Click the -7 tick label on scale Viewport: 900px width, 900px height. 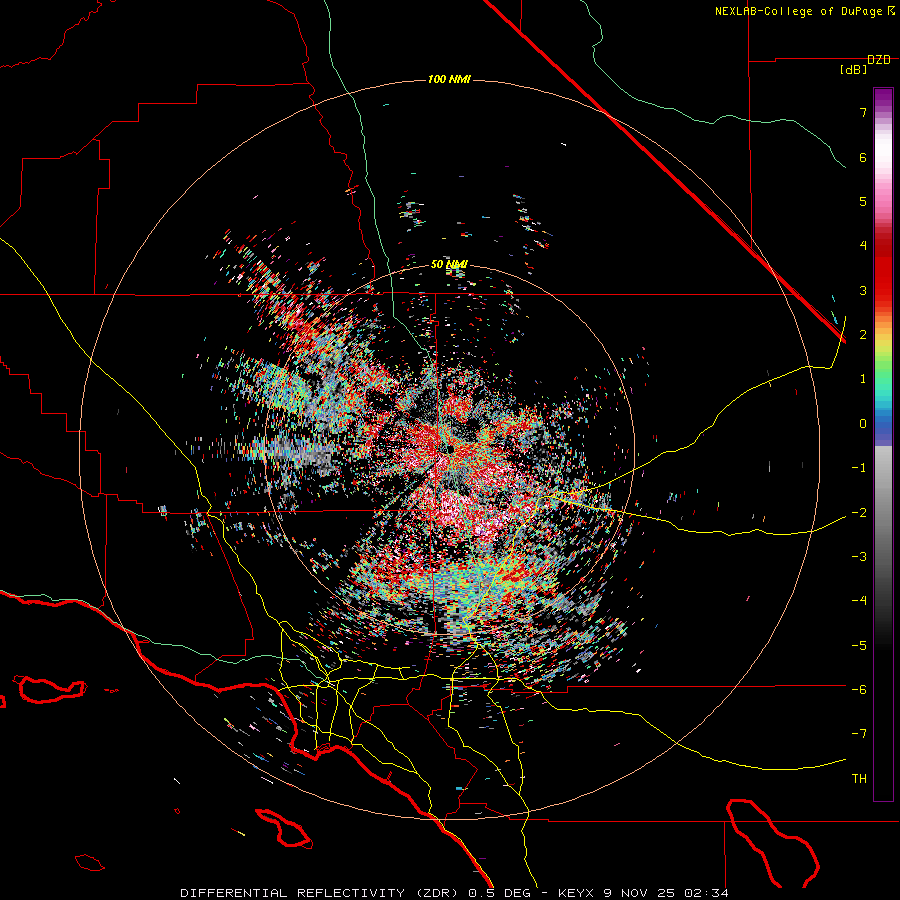click(x=859, y=734)
